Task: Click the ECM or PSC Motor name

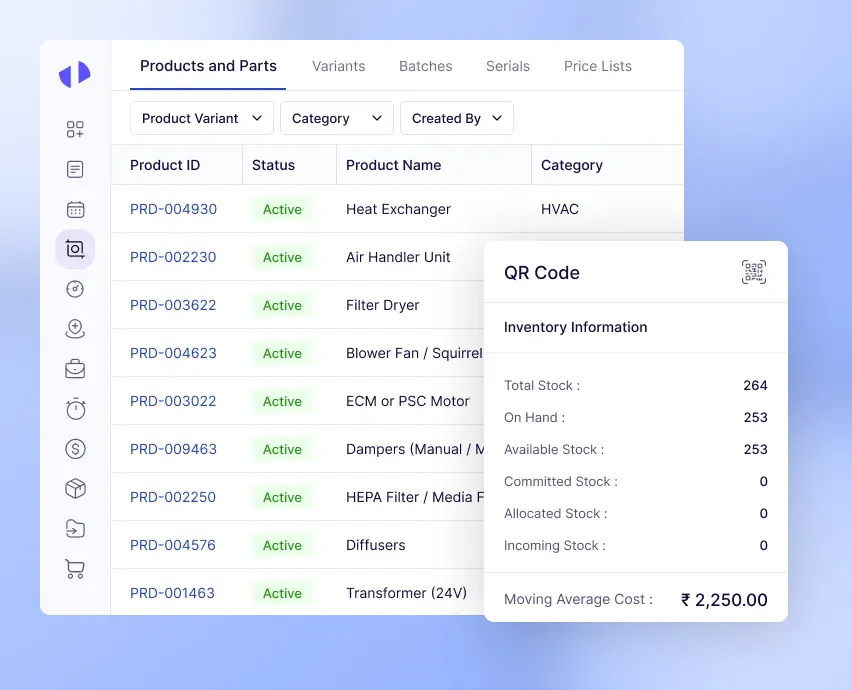Action: (408, 401)
